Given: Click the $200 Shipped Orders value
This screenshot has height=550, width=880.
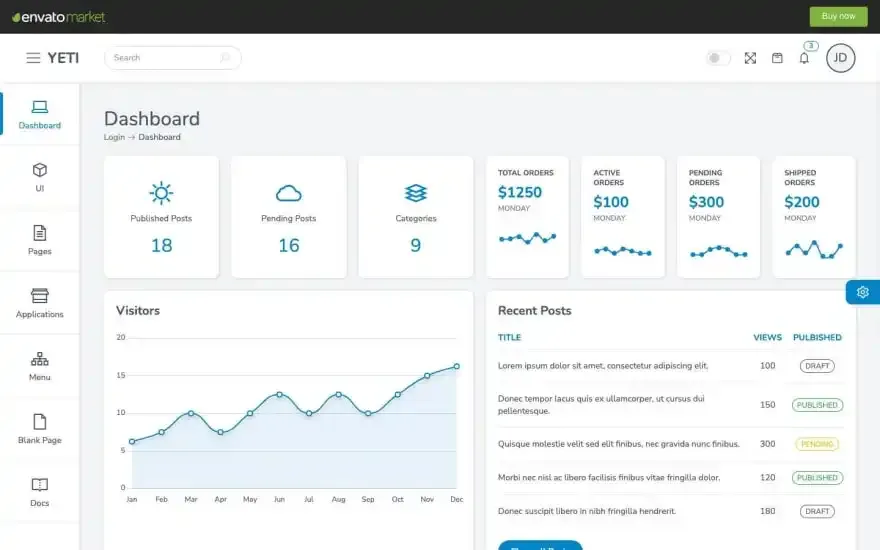Looking at the screenshot, I should click(802, 202).
